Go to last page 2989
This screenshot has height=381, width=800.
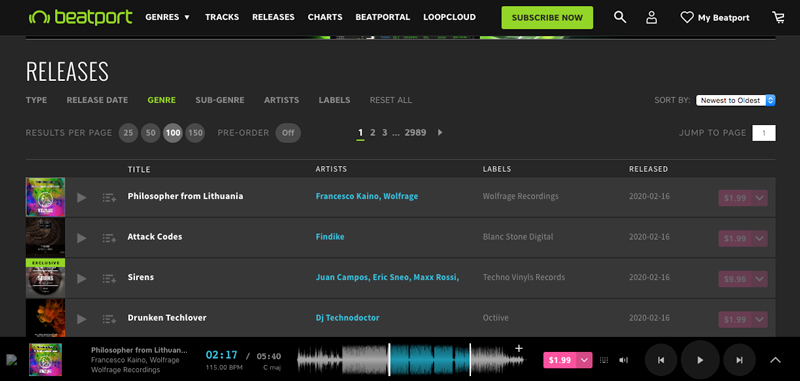(415, 133)
